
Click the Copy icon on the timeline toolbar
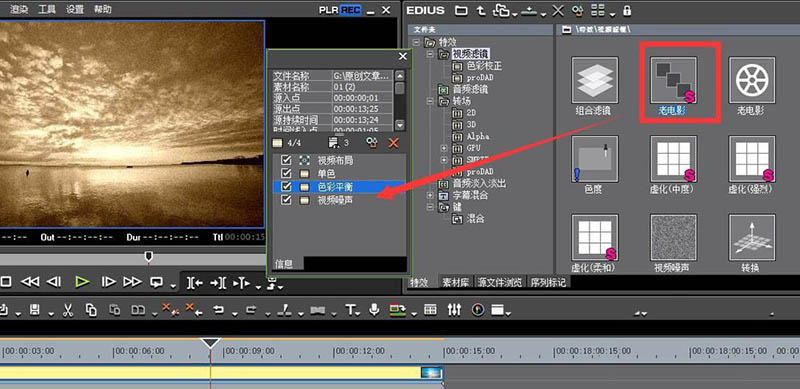[91, 309]
